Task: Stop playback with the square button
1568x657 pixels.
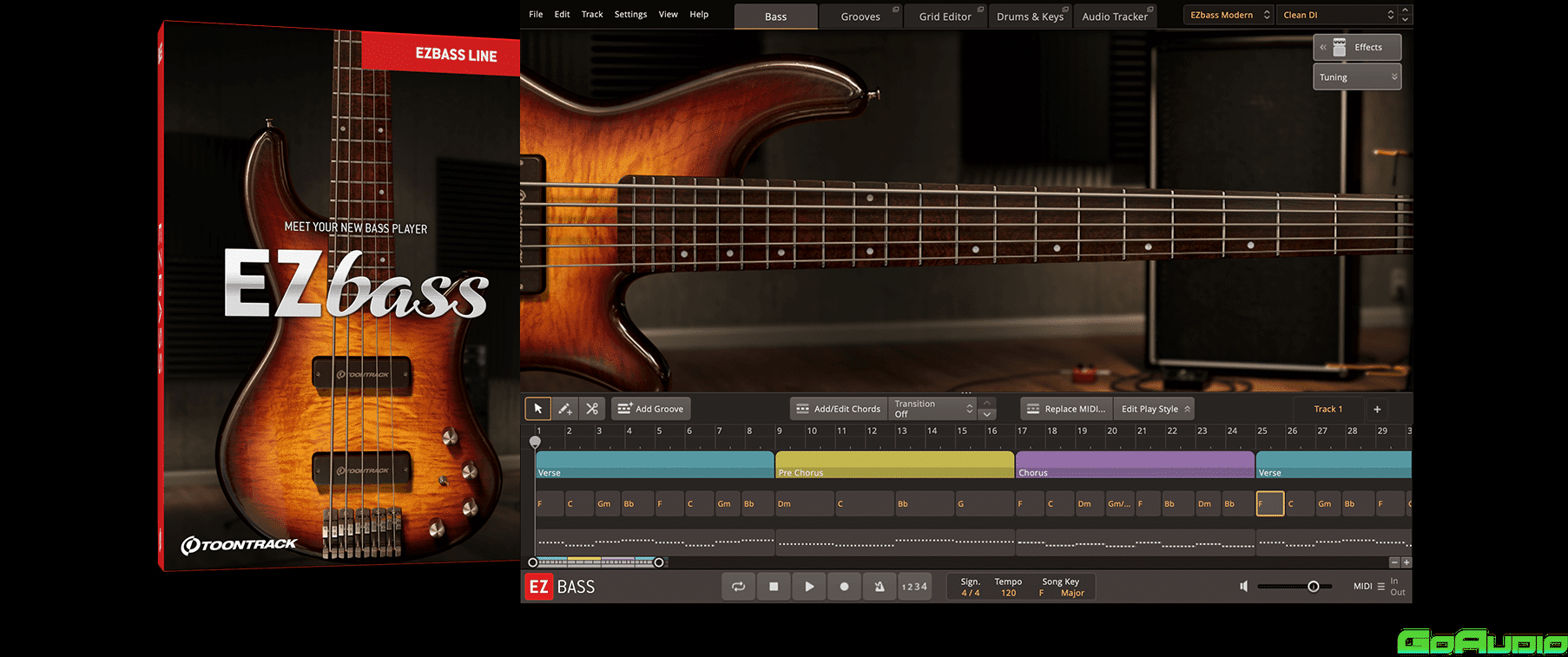Action: [774, 587]
